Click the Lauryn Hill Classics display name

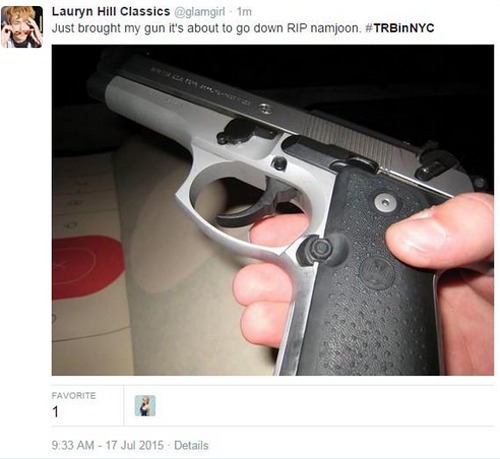click(x=111, y=12)
